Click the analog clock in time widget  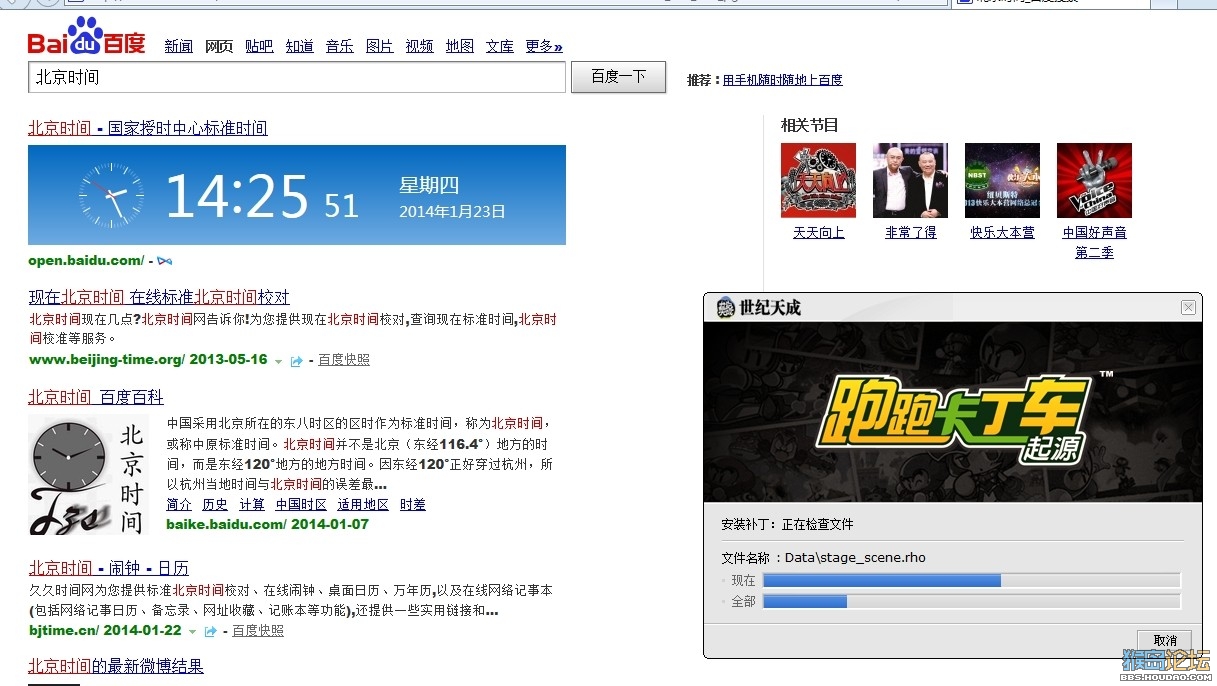pyautogui.click(x=111, y=195)
